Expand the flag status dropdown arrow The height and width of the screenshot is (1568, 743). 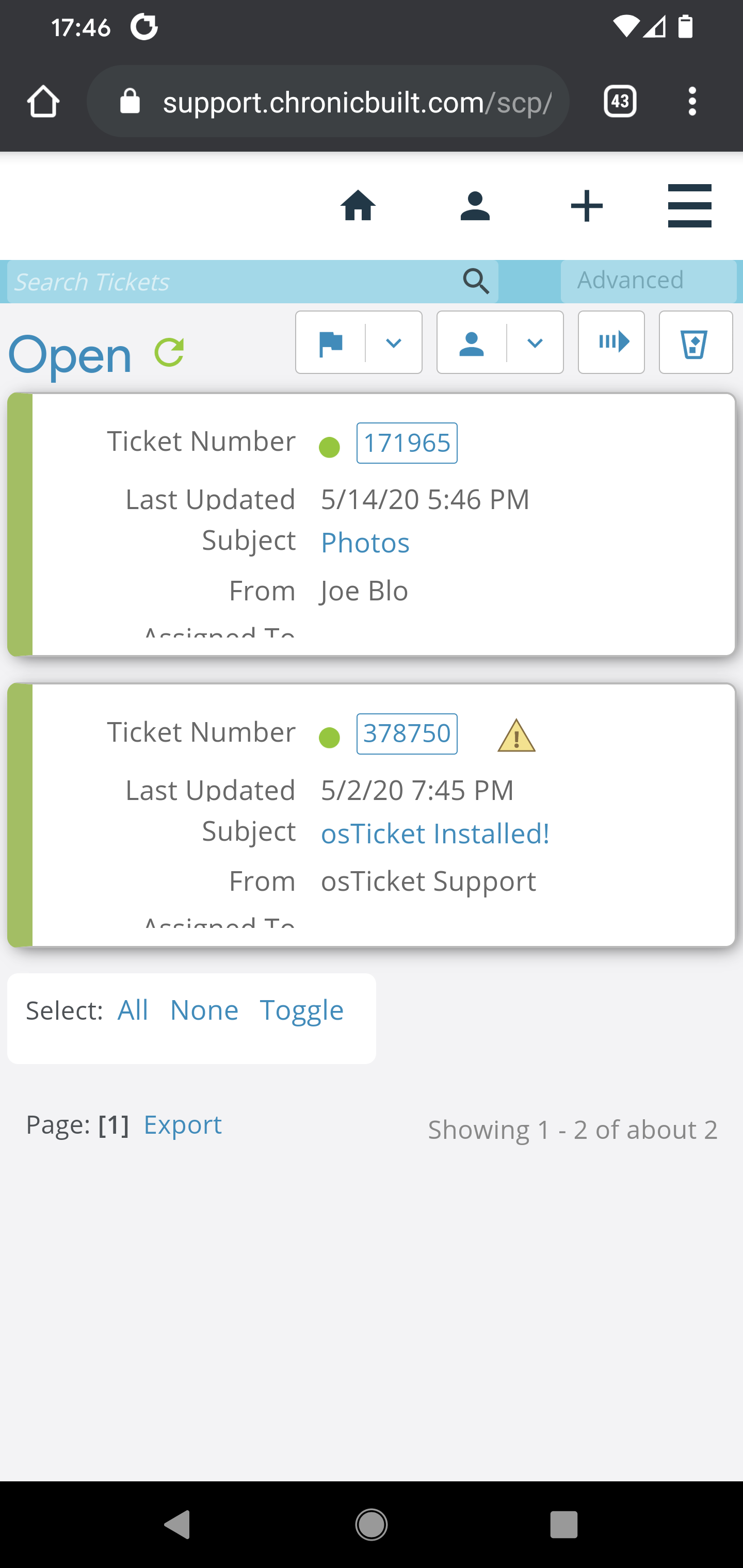(393, 342)
